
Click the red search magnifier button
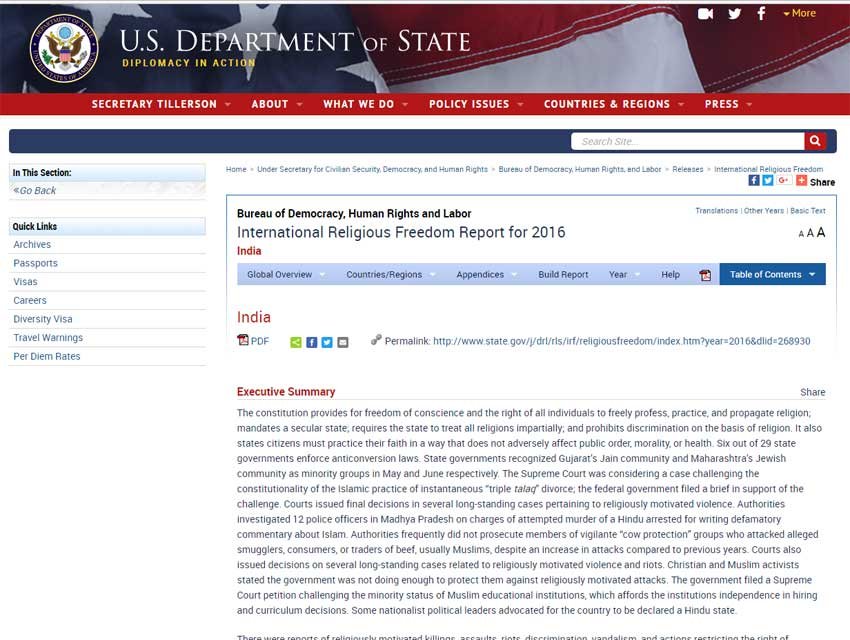816,141
